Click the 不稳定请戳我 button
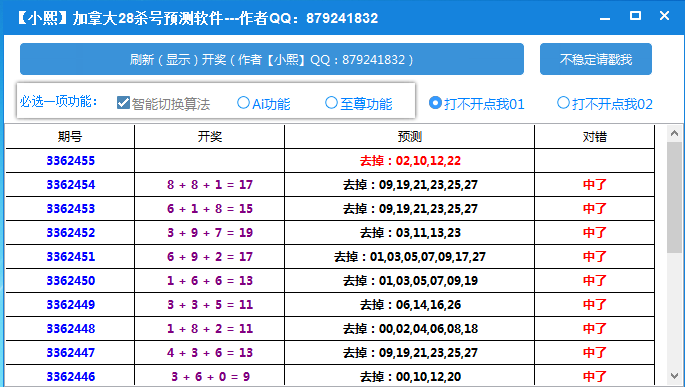The height and width of the screenshot is (387, 685). coord(596,59)
